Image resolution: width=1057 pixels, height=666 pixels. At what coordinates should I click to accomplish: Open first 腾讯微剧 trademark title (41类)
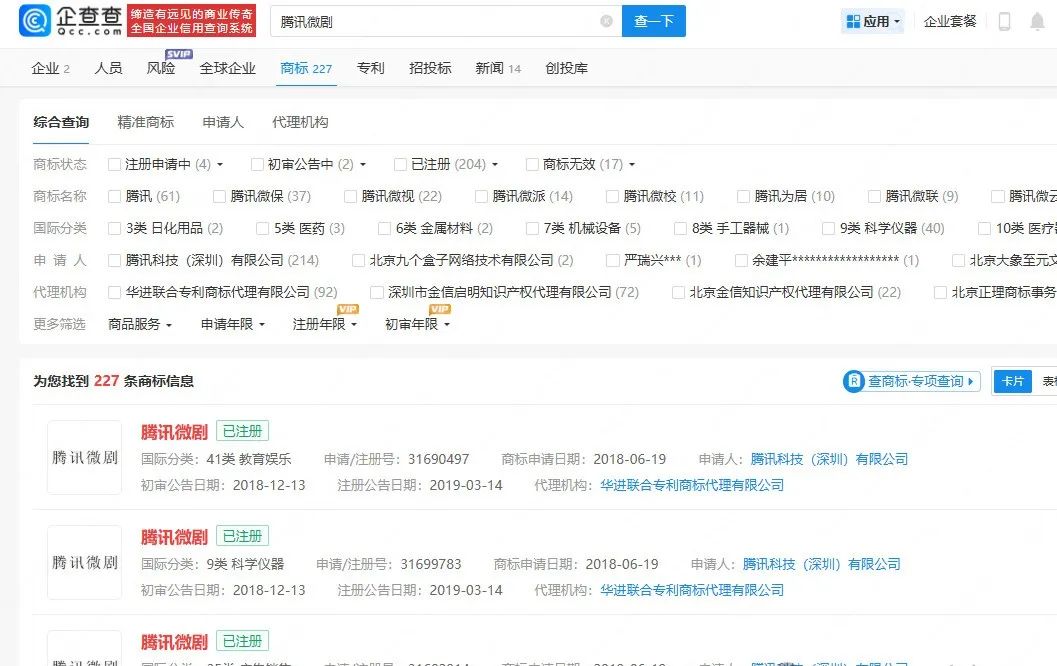[x=174, y=432]
